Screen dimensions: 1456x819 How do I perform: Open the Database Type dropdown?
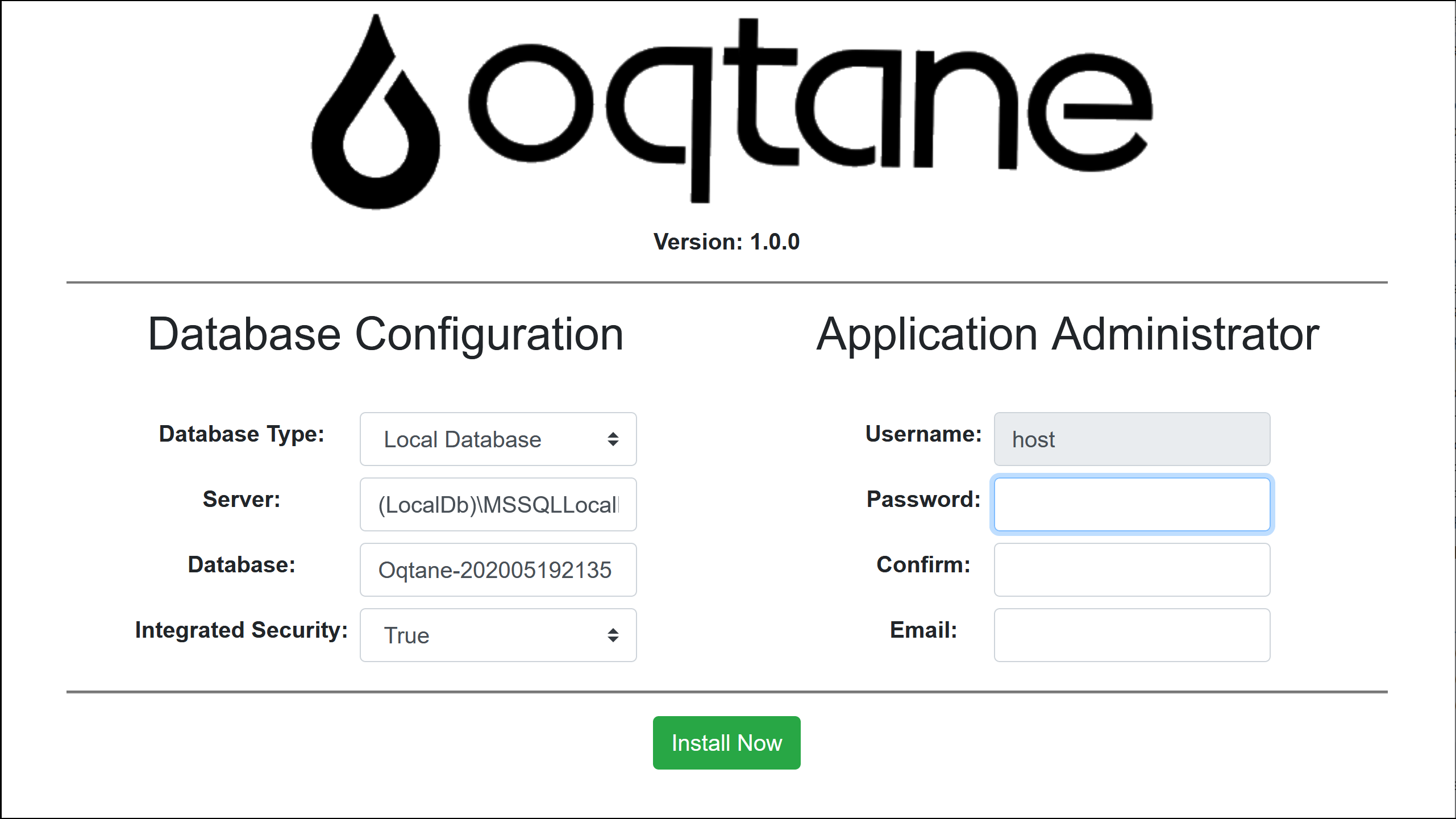[x=498, y=439]
